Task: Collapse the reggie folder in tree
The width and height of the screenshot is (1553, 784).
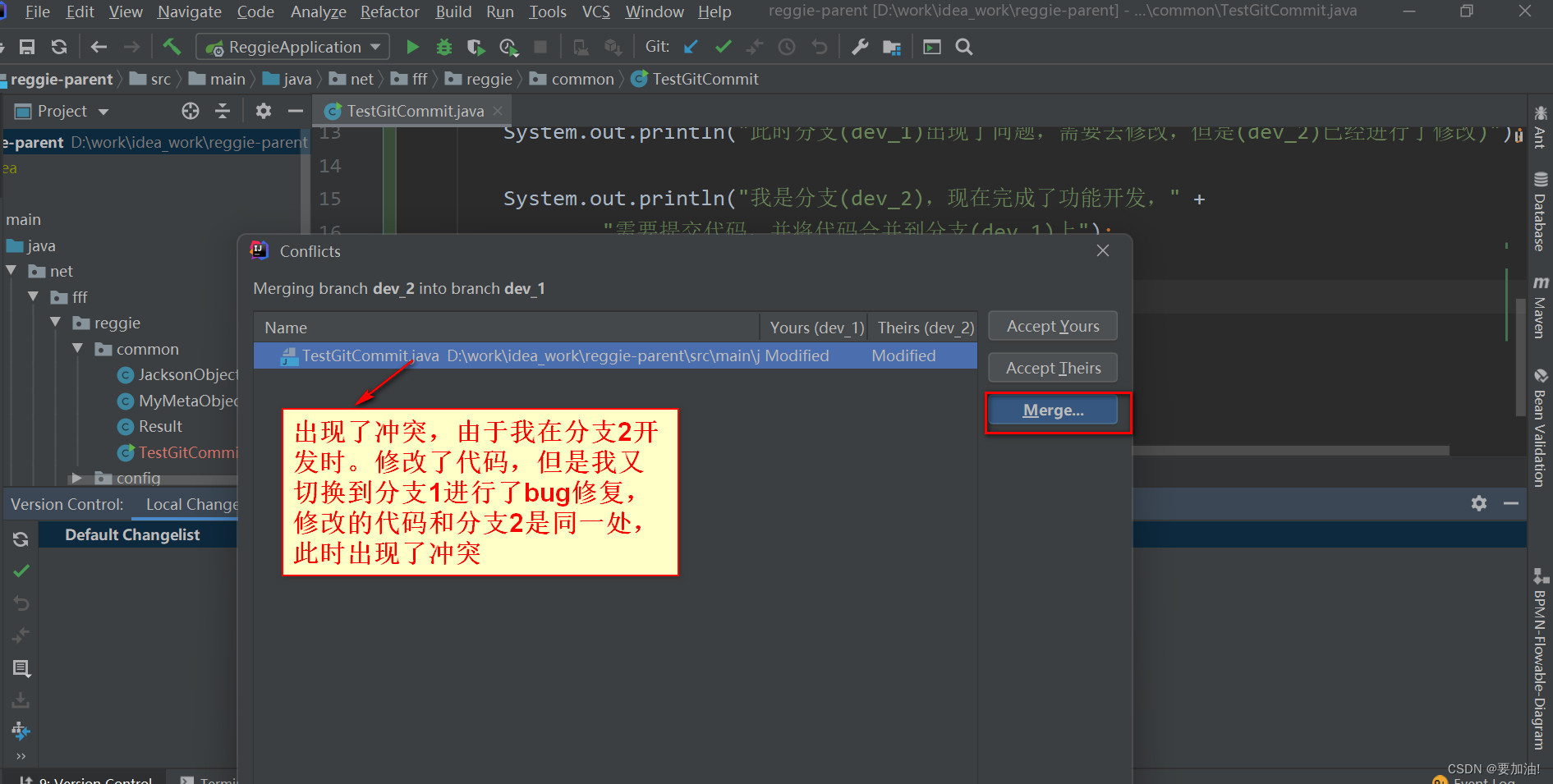Action: click(56, 323)
